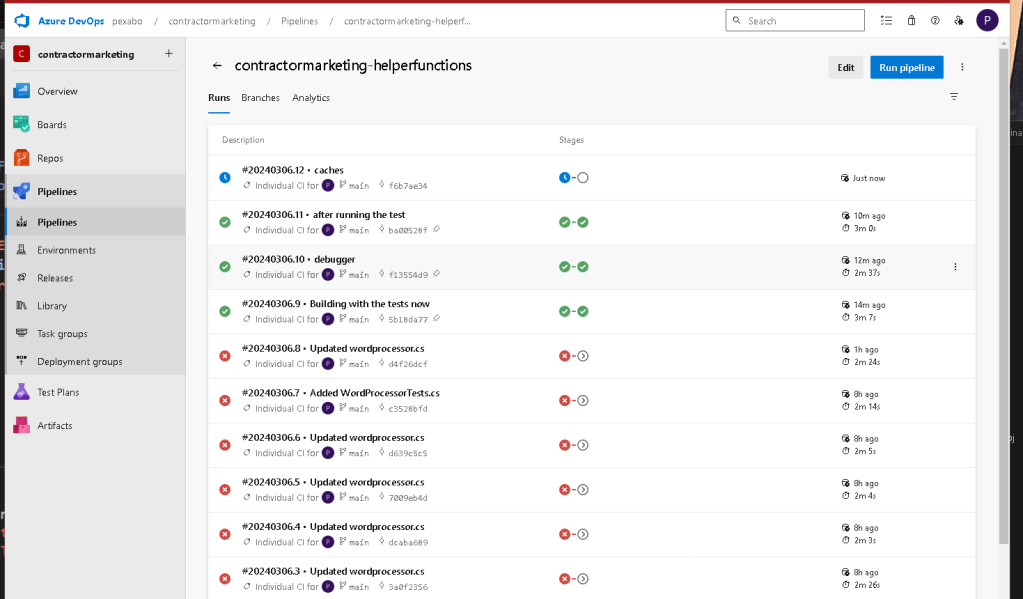Image resolution: width=1023 pixels, height=599 pixels.
Task: Click the vertical page scrollbar
Action: 1003,296
